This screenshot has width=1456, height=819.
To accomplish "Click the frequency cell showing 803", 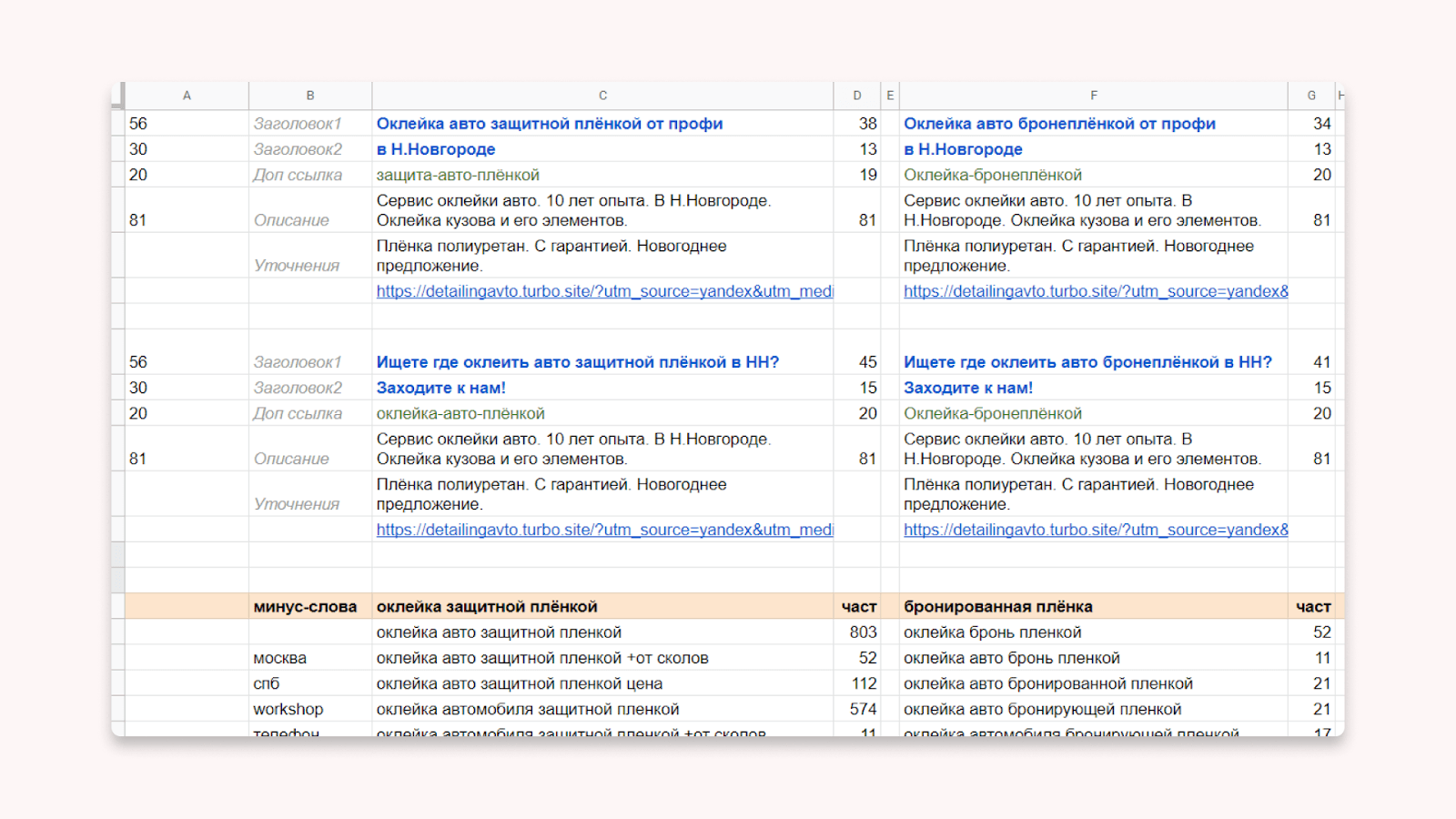I will click(x=863, y=632).
